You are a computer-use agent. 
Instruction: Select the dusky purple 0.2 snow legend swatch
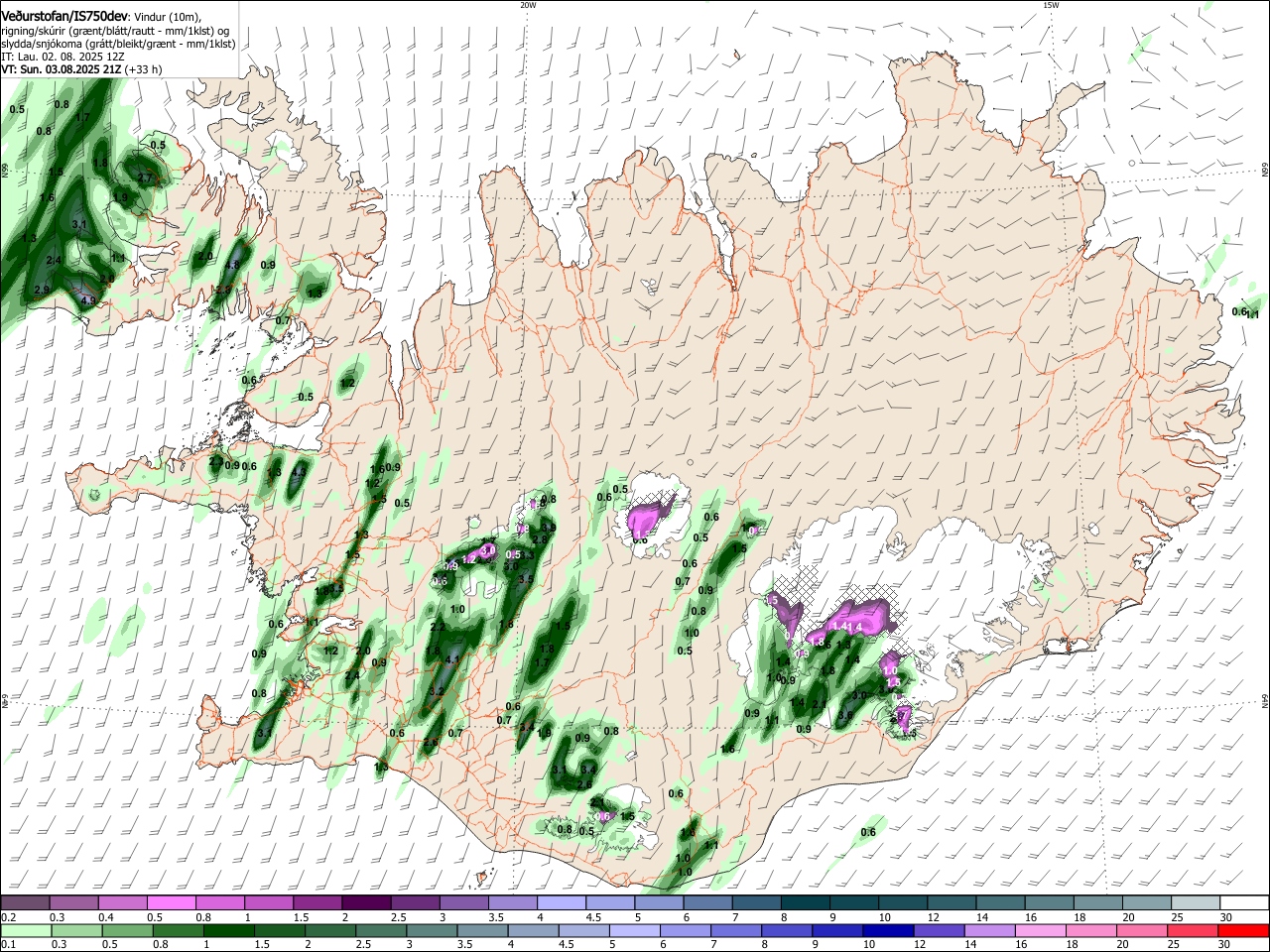point(24,903)
